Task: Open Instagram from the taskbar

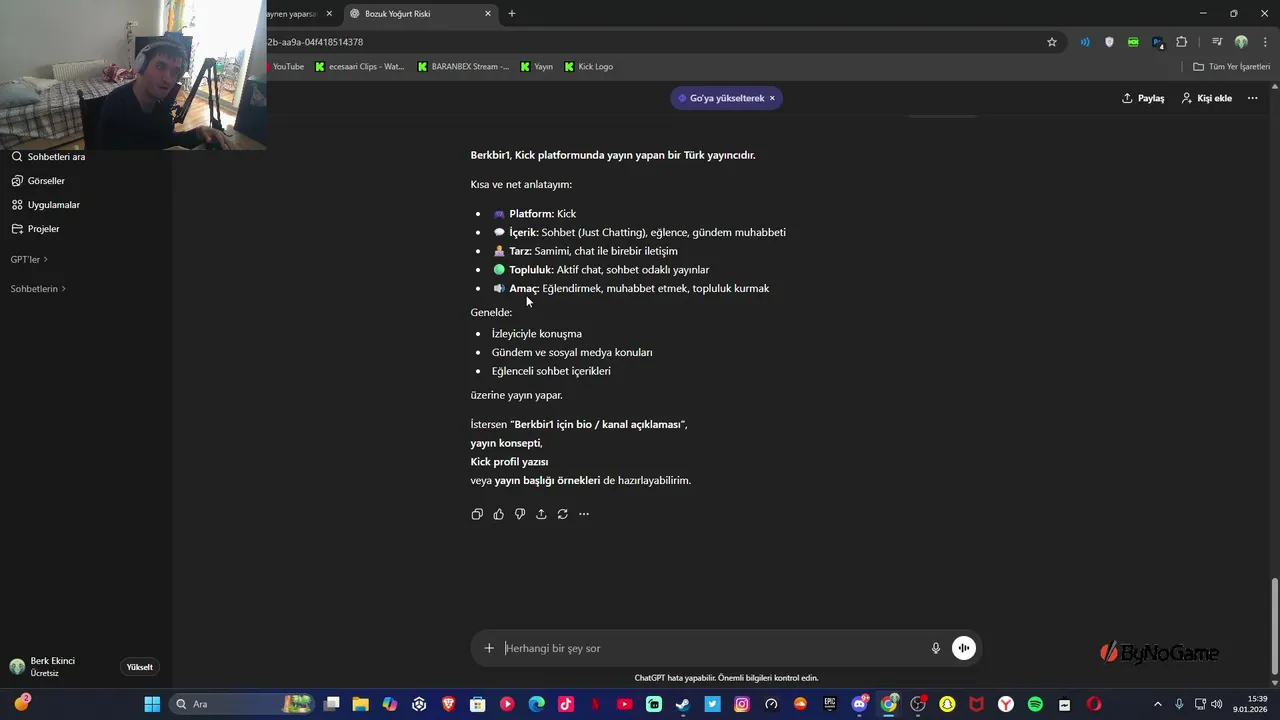Action: coord(742,704)
